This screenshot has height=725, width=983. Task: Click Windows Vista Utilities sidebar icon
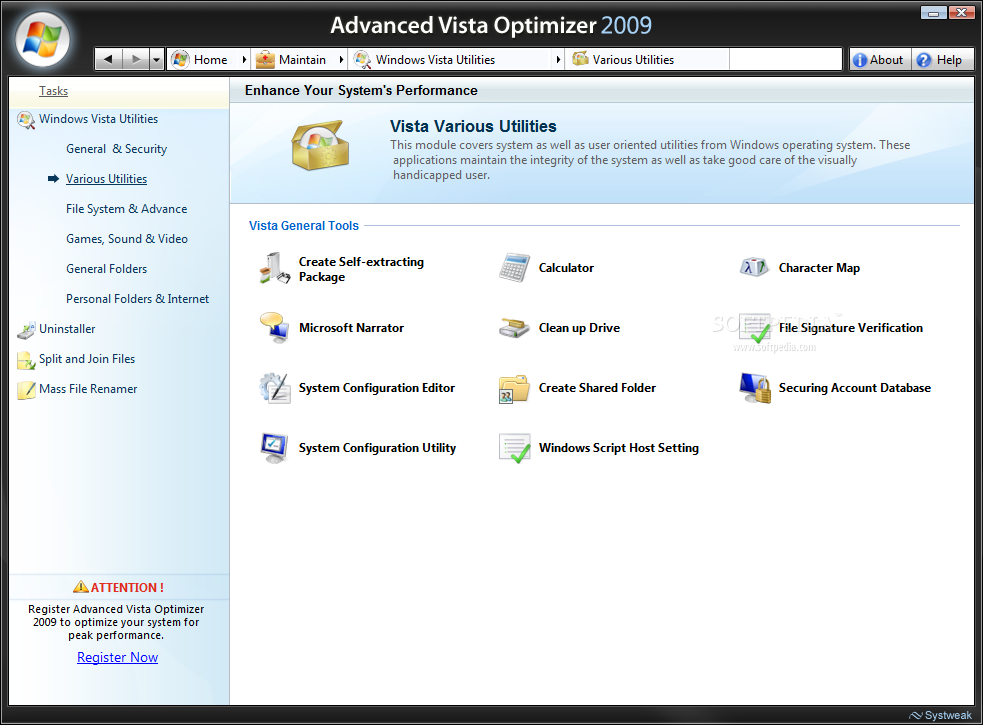(x=26, y=120)
